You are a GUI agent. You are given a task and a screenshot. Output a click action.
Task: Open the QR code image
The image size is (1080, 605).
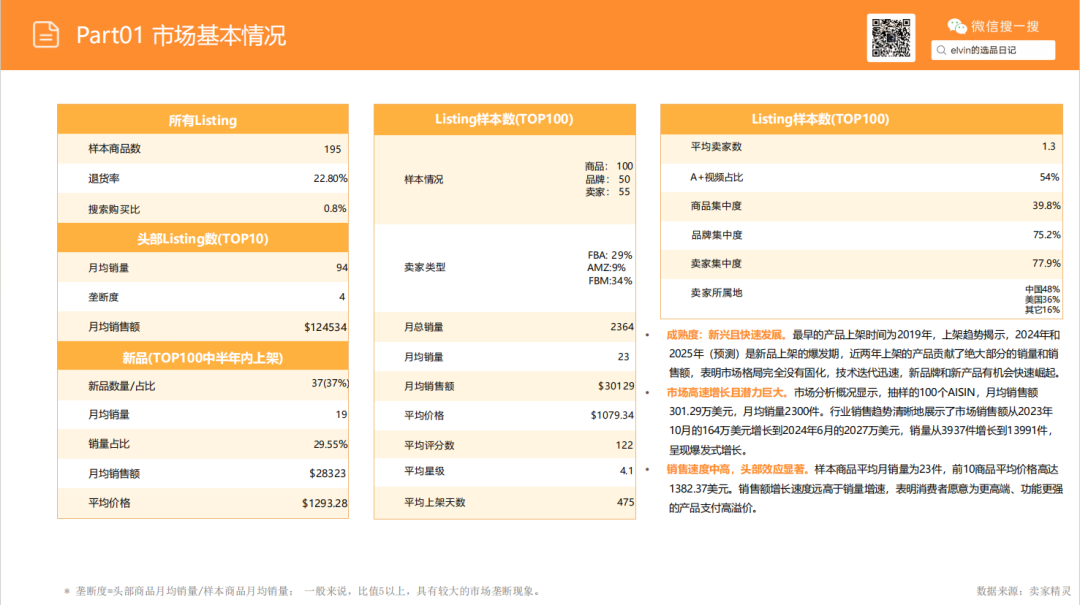[x=891, y=37]
